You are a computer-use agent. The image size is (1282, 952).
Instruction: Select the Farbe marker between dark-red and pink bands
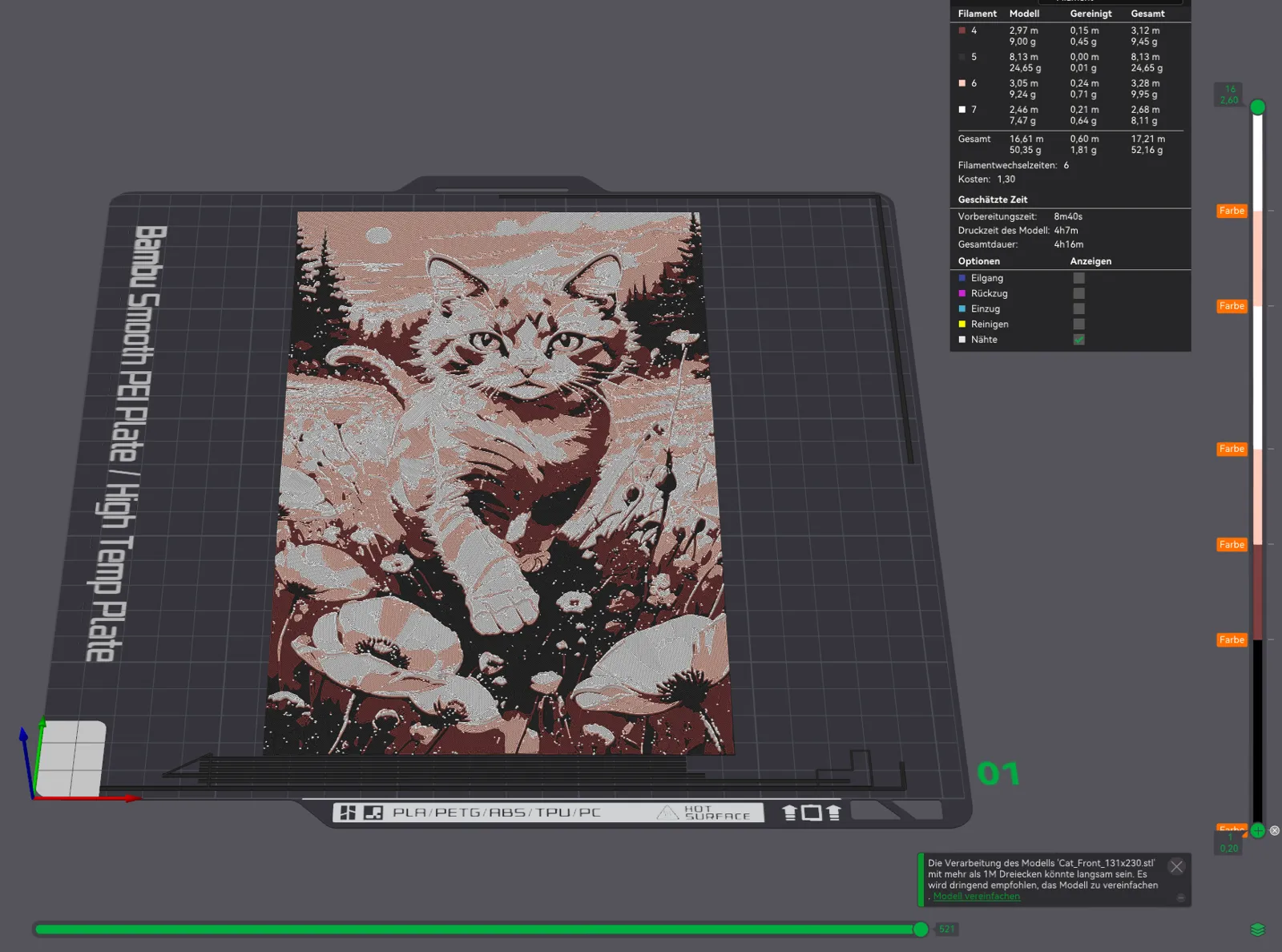[x=1232, y=544]
